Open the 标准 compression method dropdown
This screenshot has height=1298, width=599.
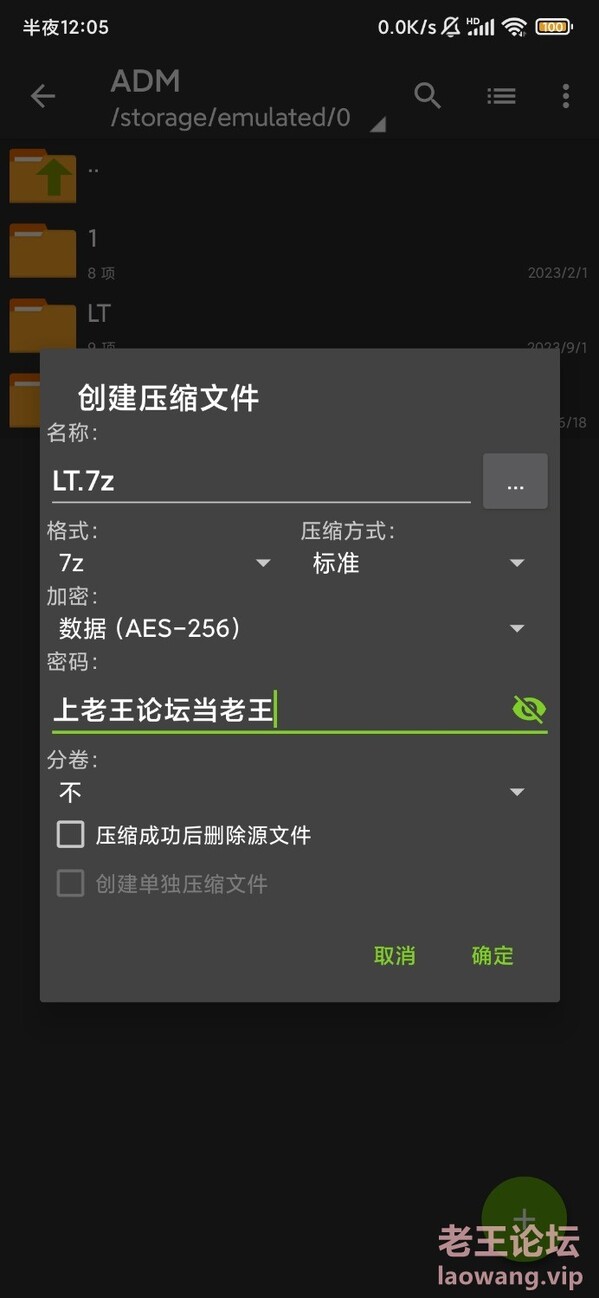tap(419, 563)
